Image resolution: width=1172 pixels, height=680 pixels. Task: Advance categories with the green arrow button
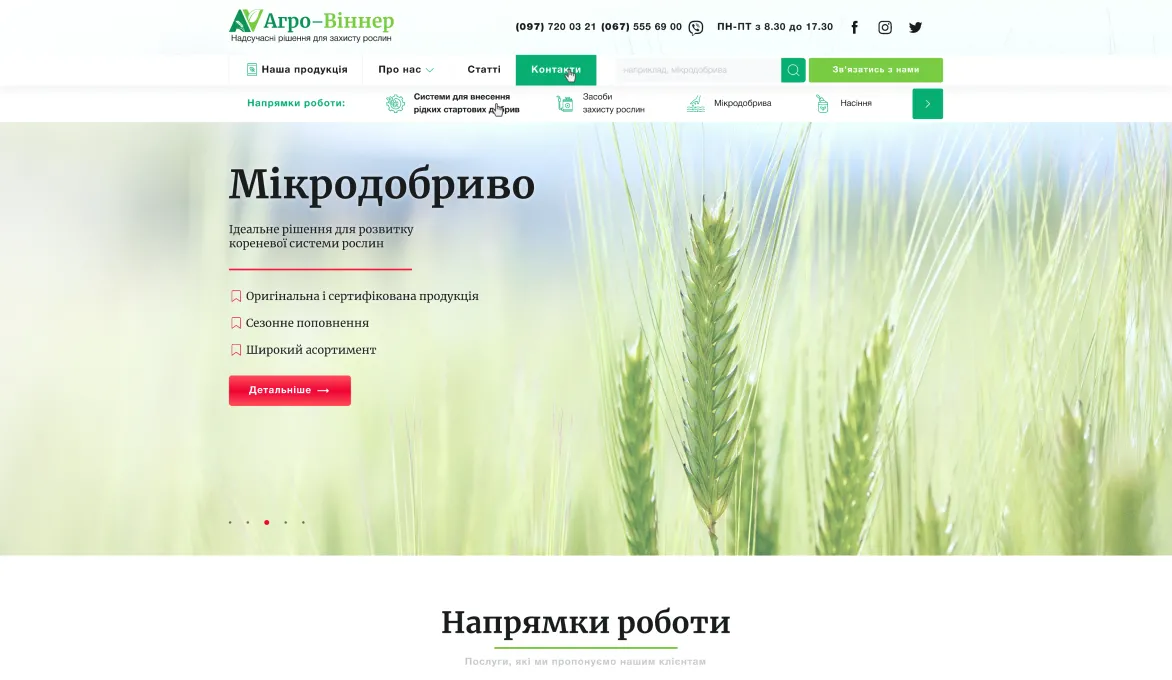coord(928,104)
